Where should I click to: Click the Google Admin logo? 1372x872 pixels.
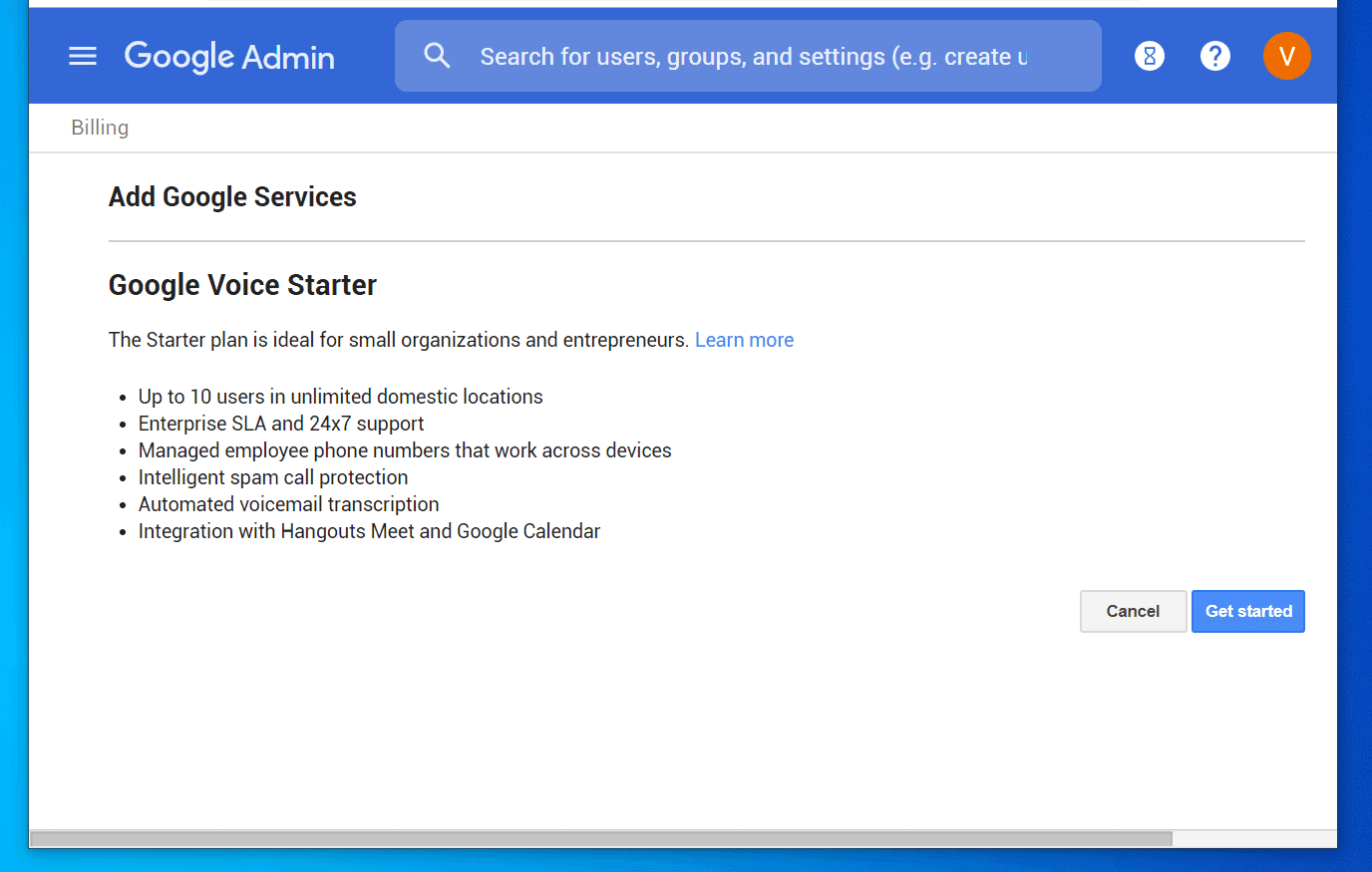click(x=228, y=56)
